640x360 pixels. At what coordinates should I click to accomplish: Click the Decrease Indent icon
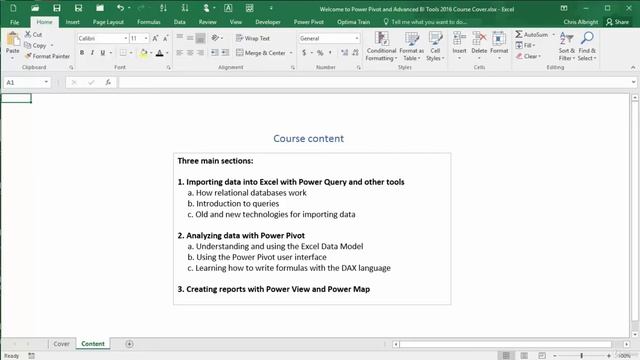214,53
